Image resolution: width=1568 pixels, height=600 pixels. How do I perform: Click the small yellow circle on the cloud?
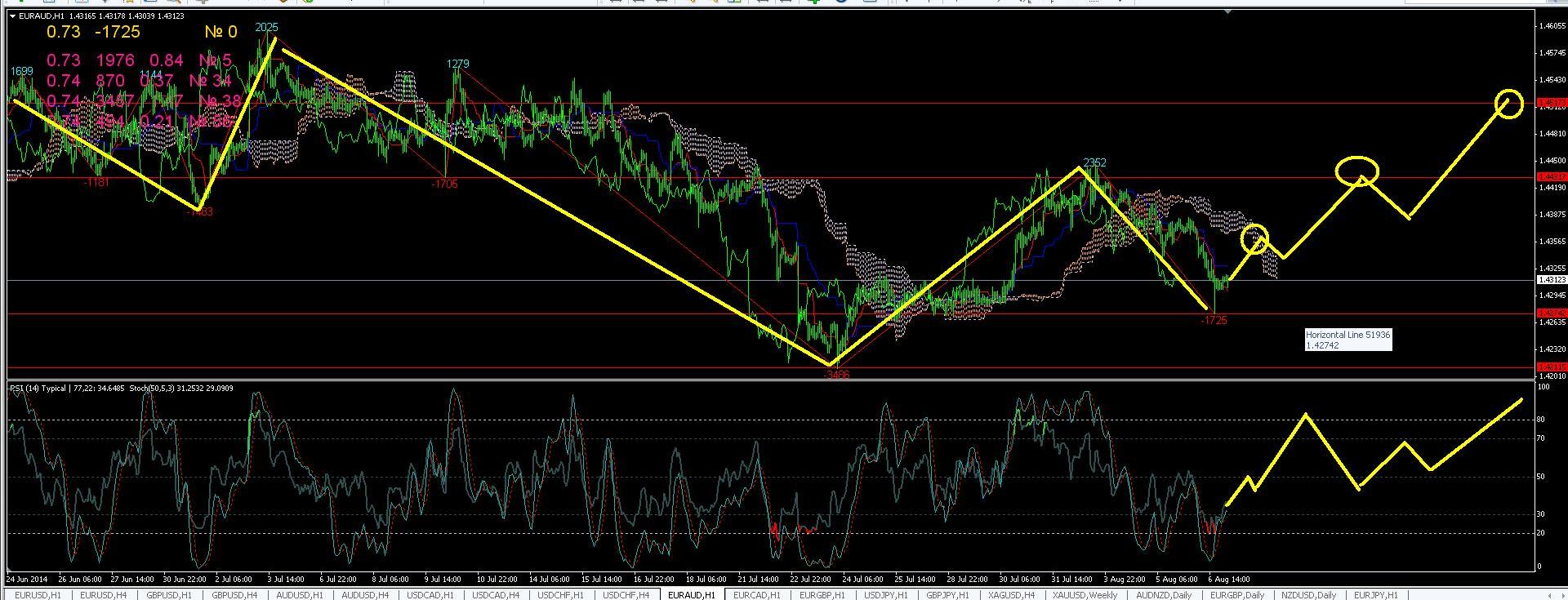pos(1254,238)
